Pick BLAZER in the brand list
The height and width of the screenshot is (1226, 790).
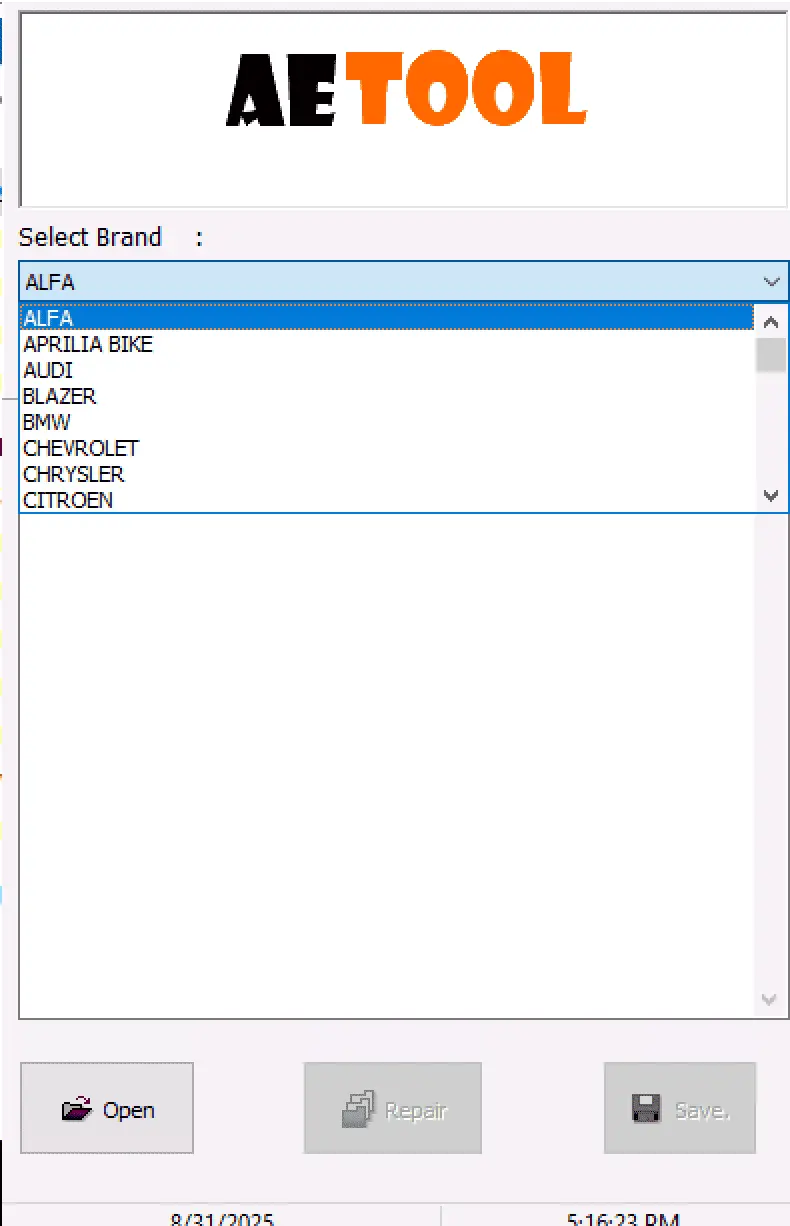click(x=60, y=396)
